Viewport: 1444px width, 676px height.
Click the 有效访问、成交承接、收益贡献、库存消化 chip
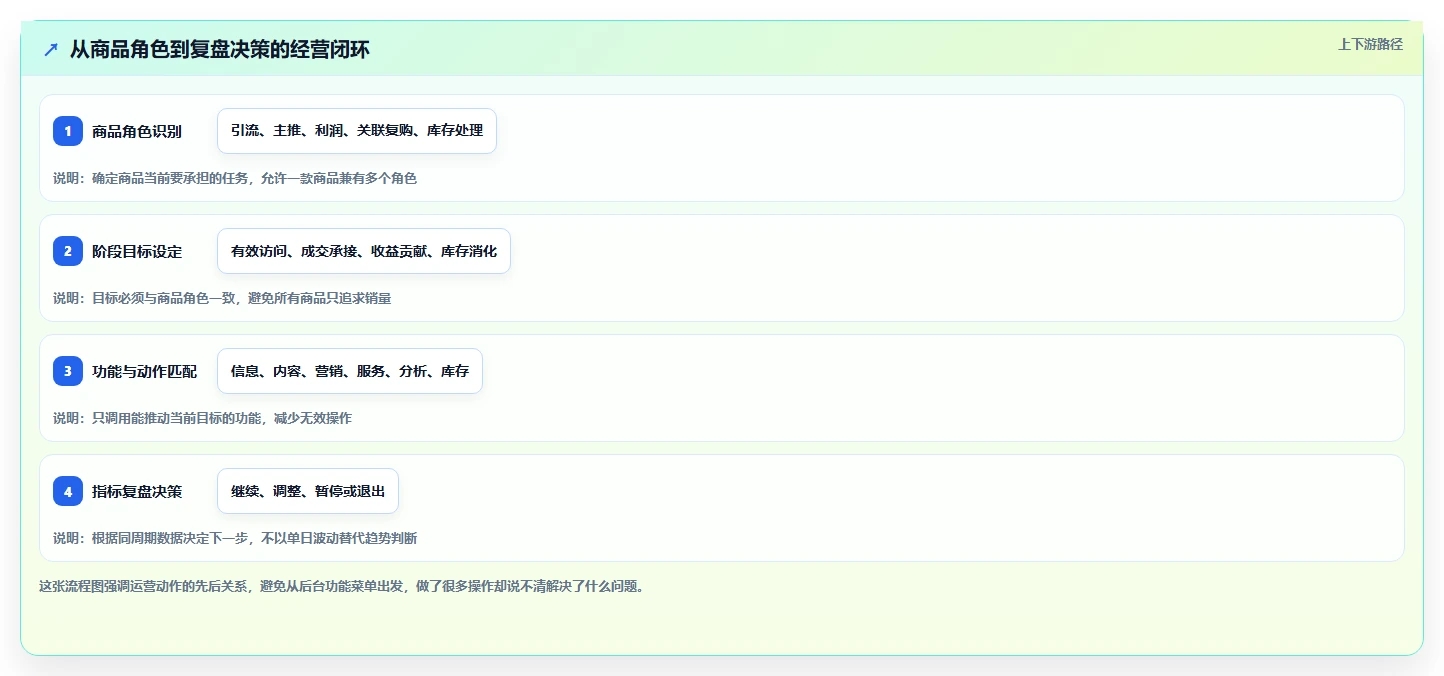pos(364,251)
